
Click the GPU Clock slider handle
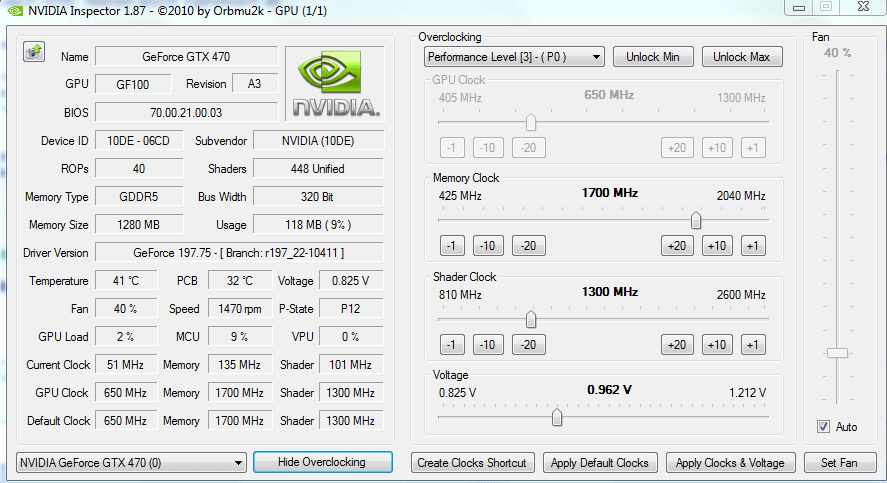(x=531, y=122)
